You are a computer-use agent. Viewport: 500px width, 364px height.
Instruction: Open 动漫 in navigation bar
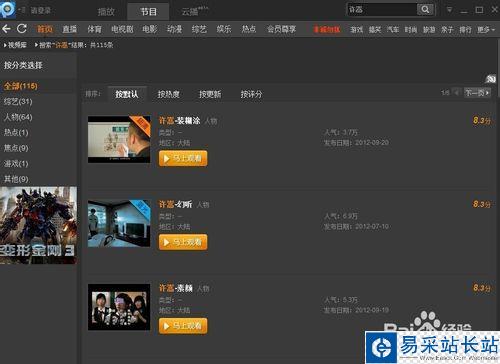click(174, 29)
